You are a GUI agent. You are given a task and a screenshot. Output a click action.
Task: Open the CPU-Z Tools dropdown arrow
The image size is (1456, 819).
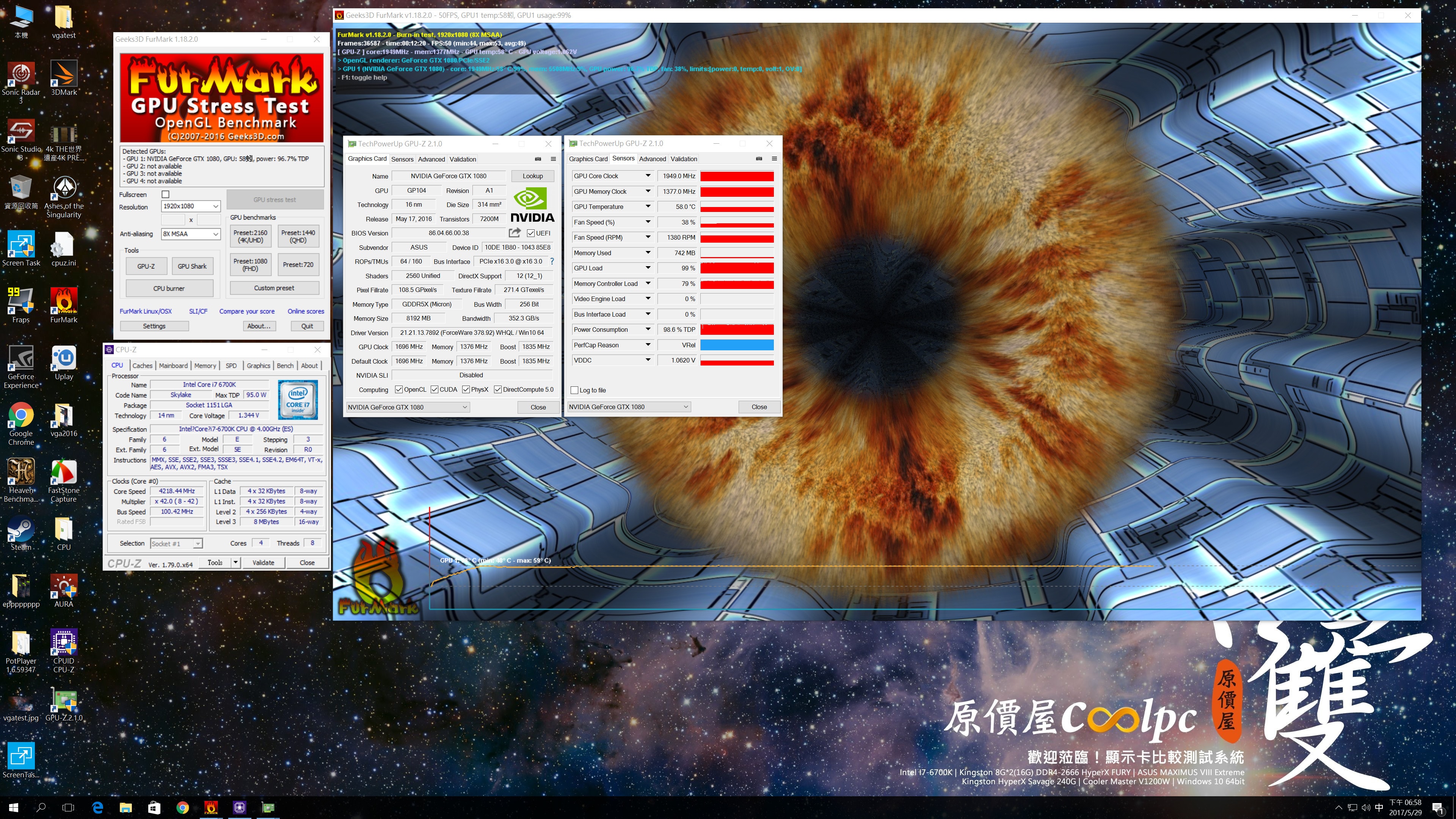point(236,562)
